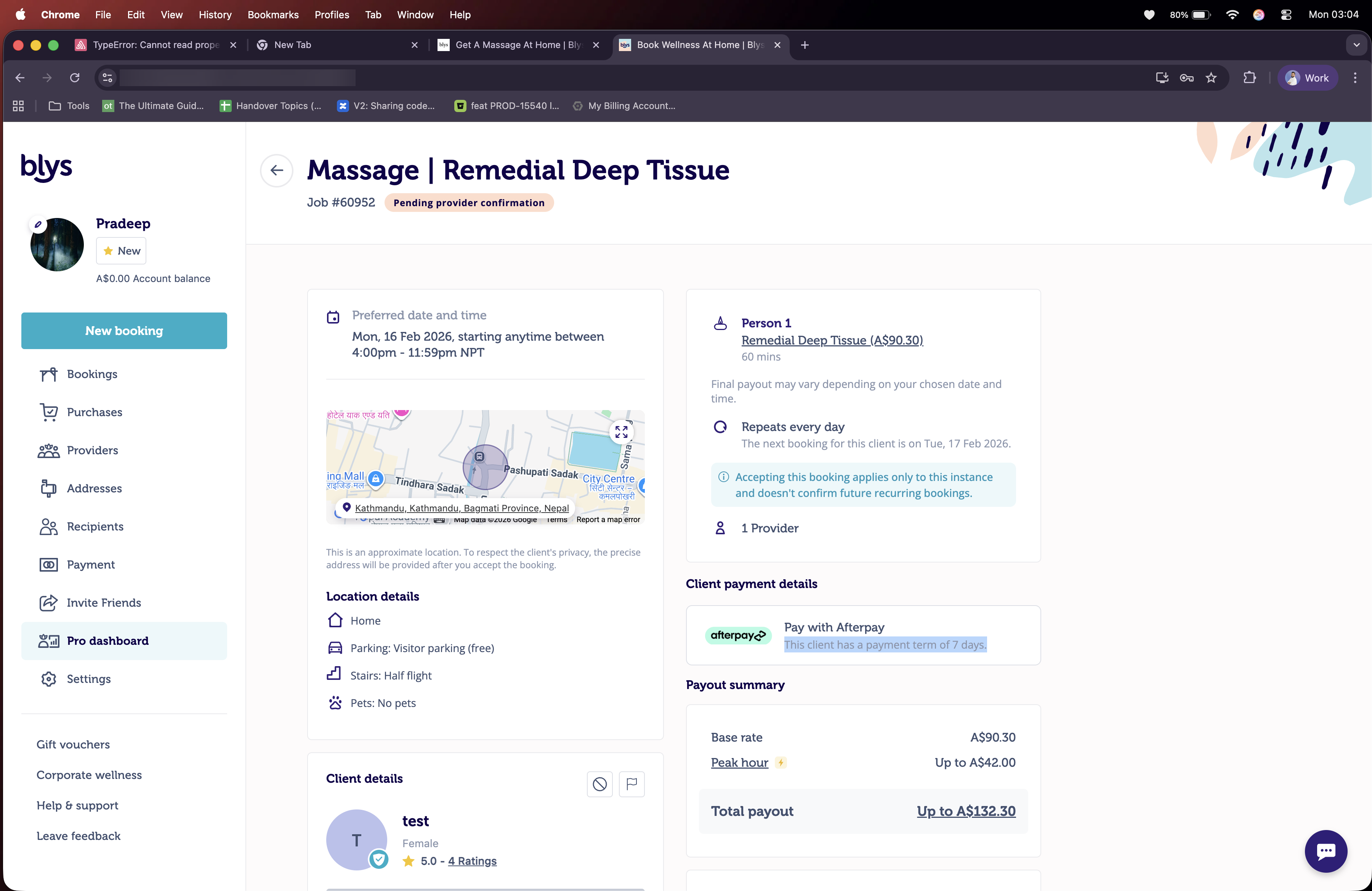Expand the map to fullscreen
Viewport: 1372px width, 891px height.
tap(621, 432)
